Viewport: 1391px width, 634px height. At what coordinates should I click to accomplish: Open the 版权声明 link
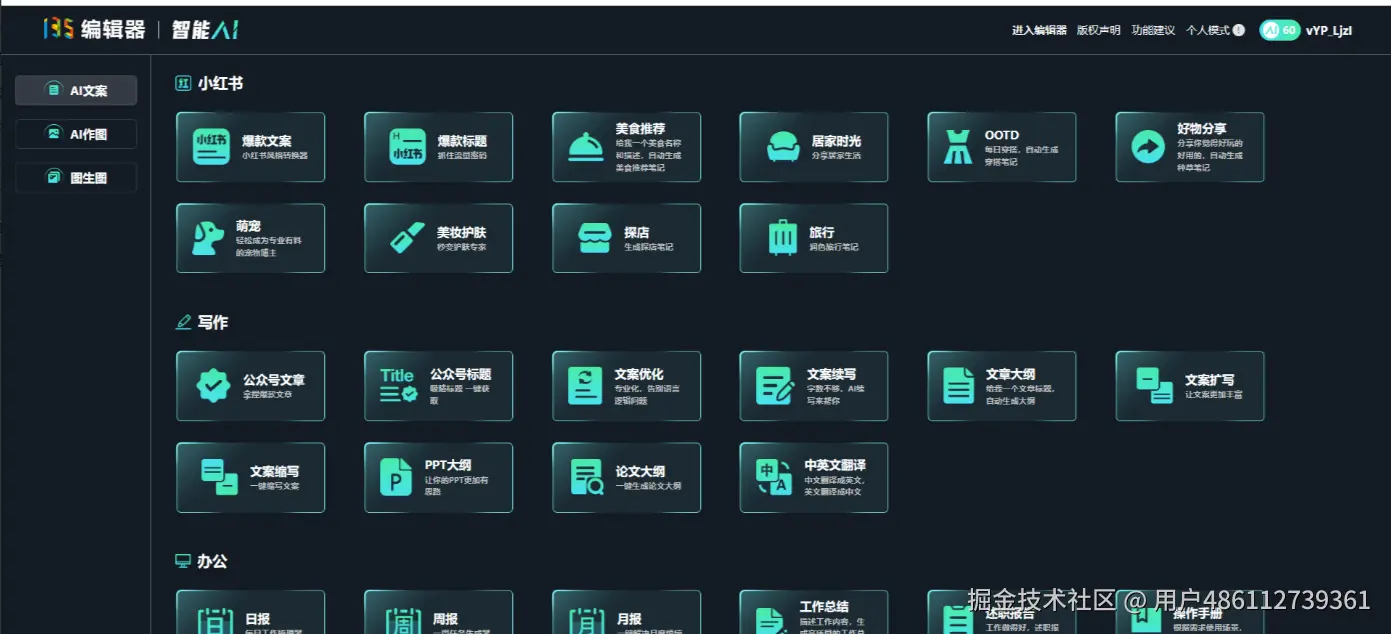click(1098, 30)
